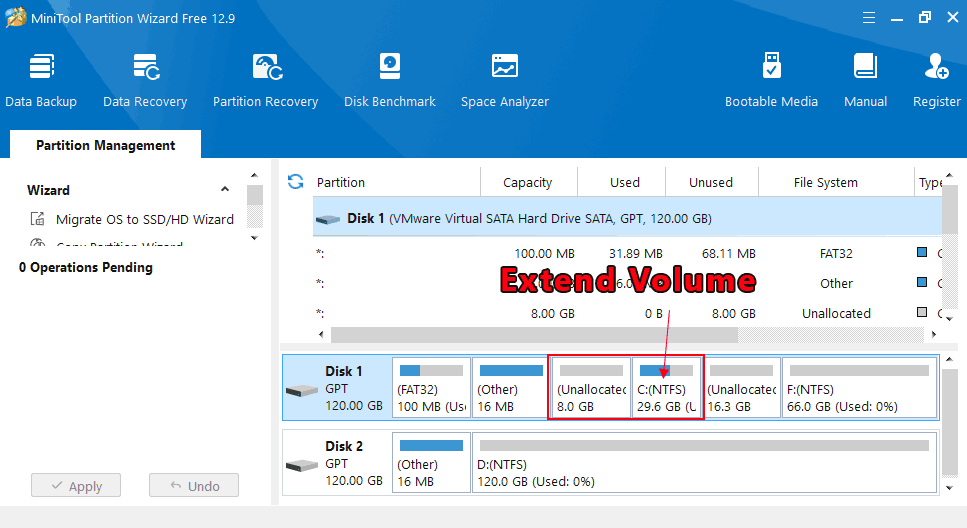Sort by the Capacity column header
Screen dimensions: 967x528
pyautogui.click(x=527, y=182)
